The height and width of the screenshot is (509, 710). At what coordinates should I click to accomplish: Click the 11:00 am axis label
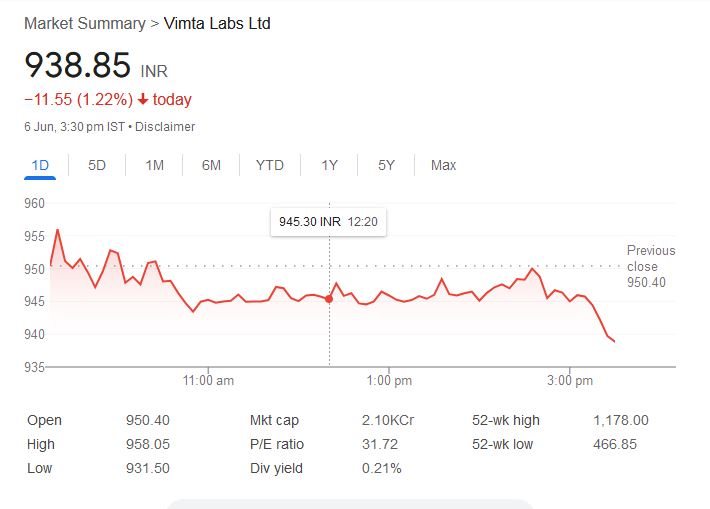[209, 381]
